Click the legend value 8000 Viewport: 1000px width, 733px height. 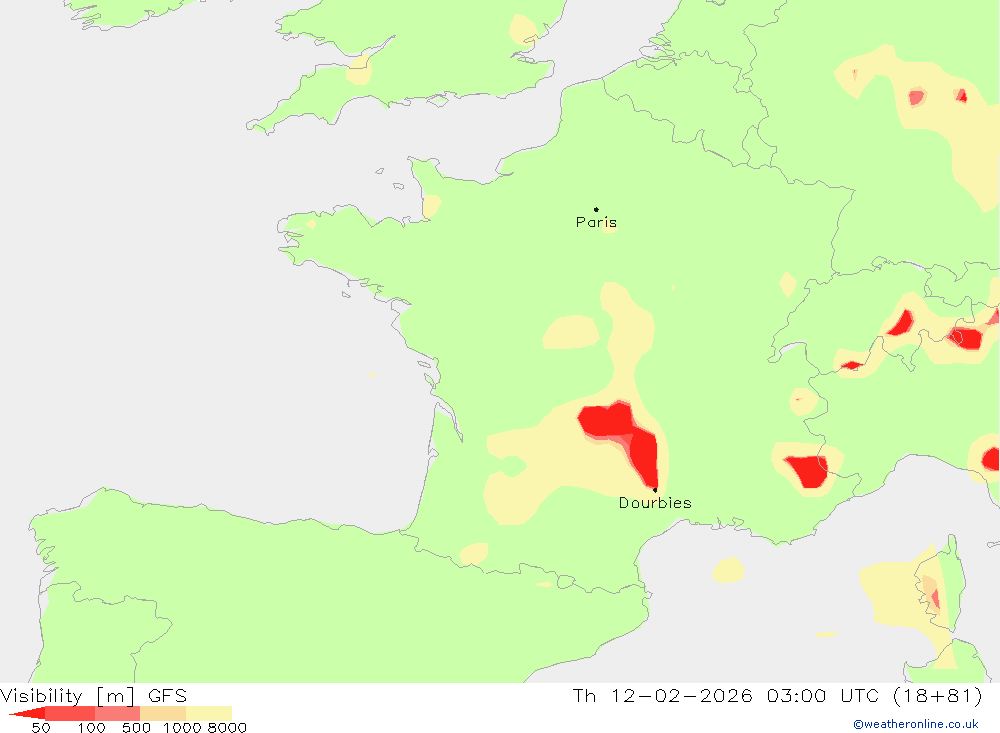227,727
